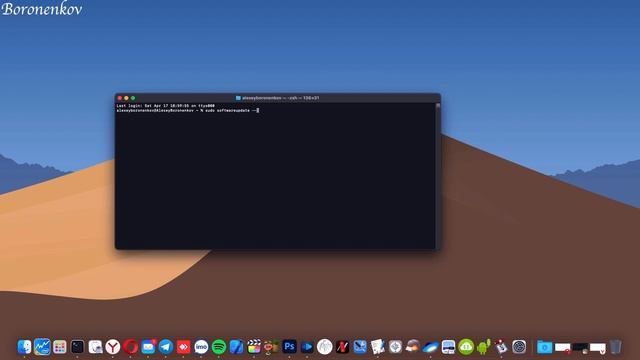The width and height of the screenshot is (640, 360).
Task: Open the green cloud download app
Action: [x=466, y=347]
